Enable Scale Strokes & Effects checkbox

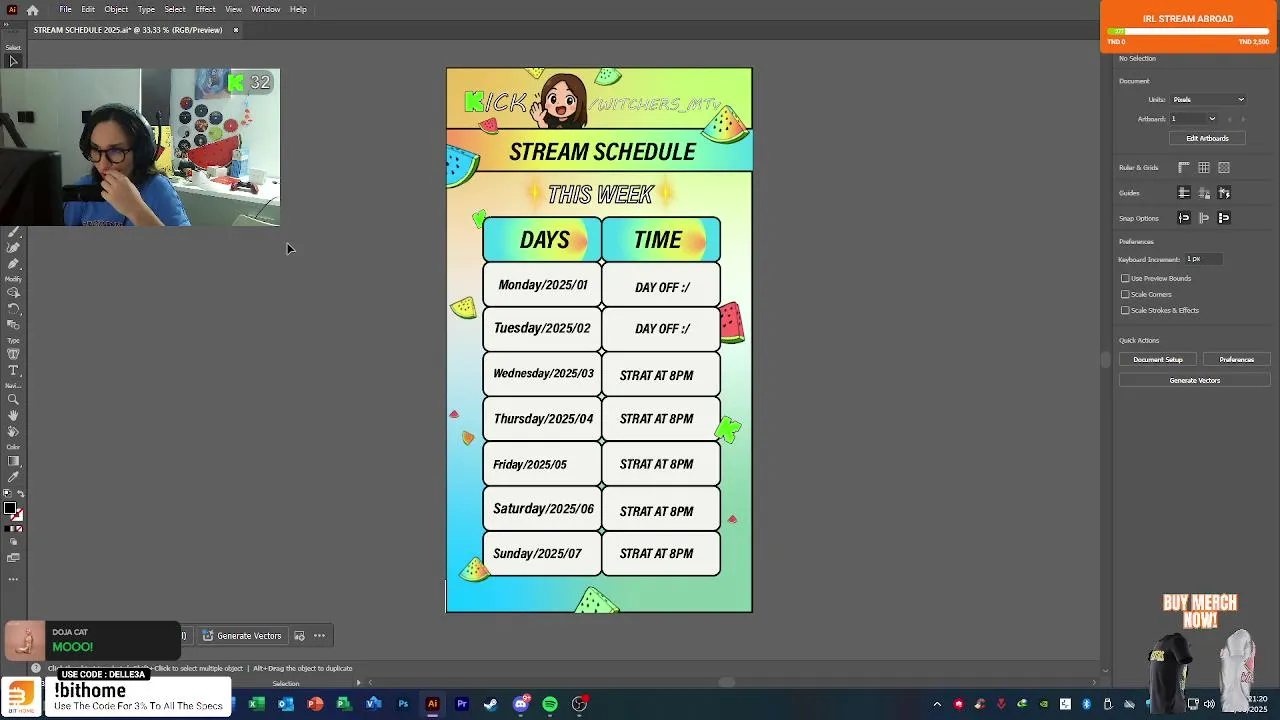tap(1125, 310)
